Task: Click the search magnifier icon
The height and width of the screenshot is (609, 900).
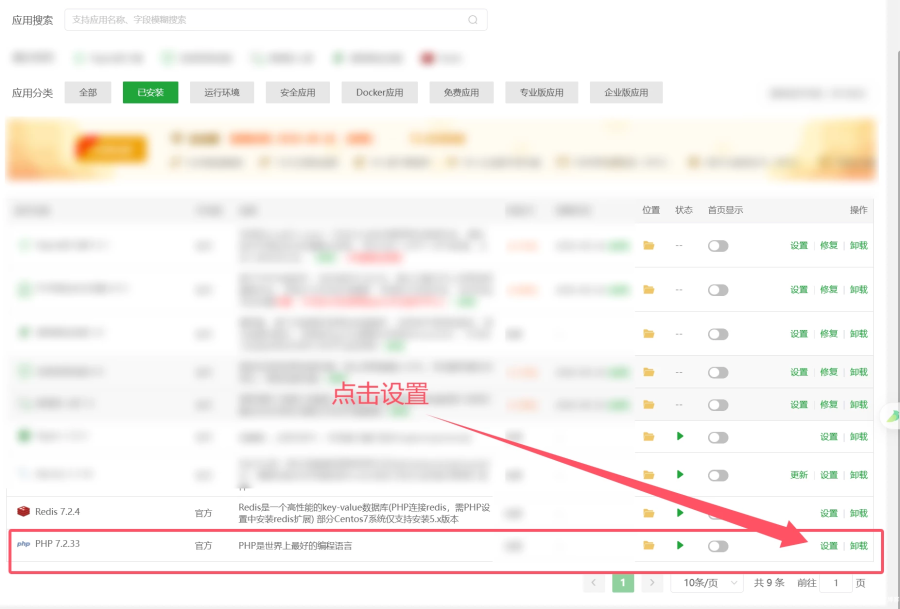Action: [x=473, y=20]
